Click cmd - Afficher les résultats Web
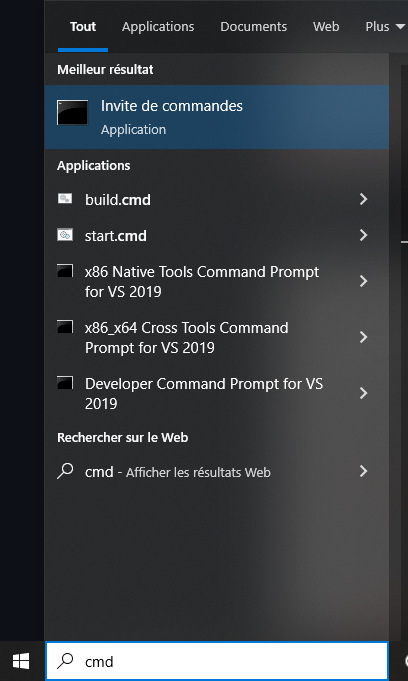 tap(216, 472)
